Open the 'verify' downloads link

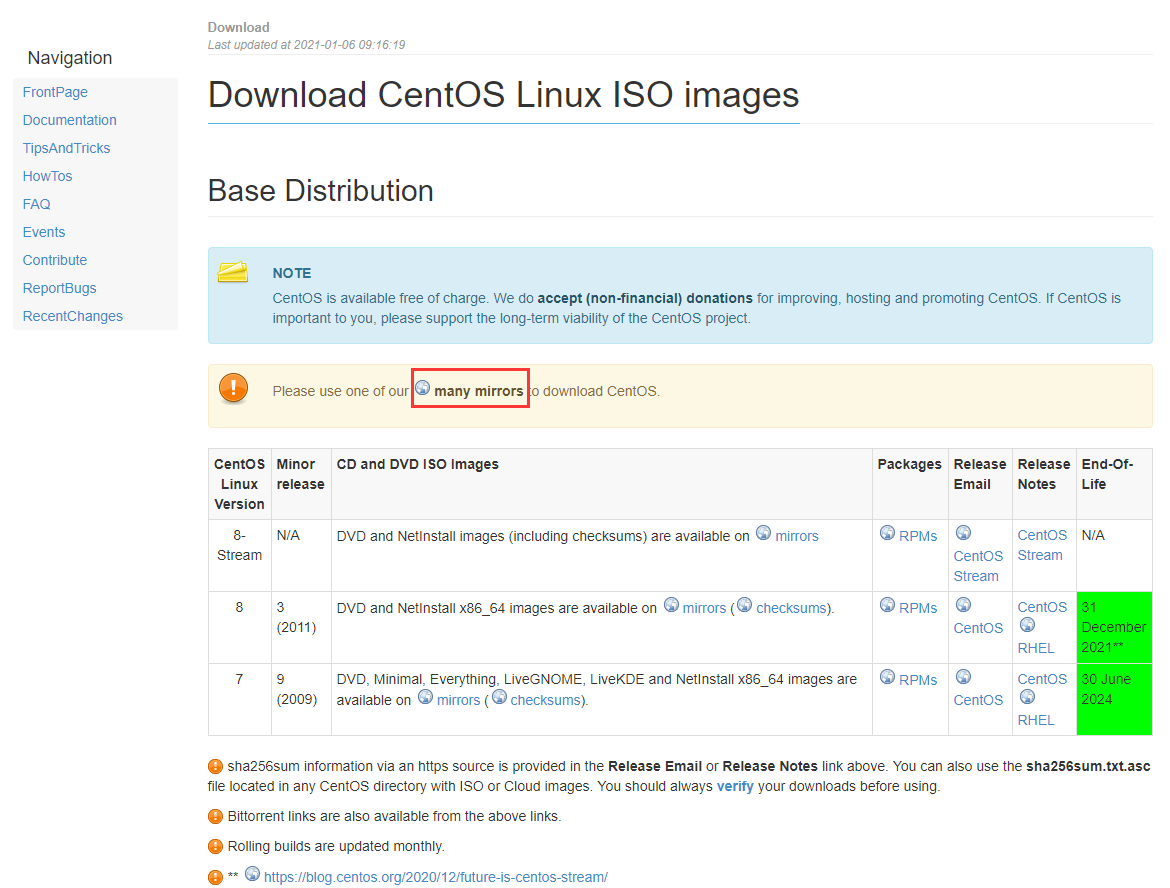tap(735, 786)
